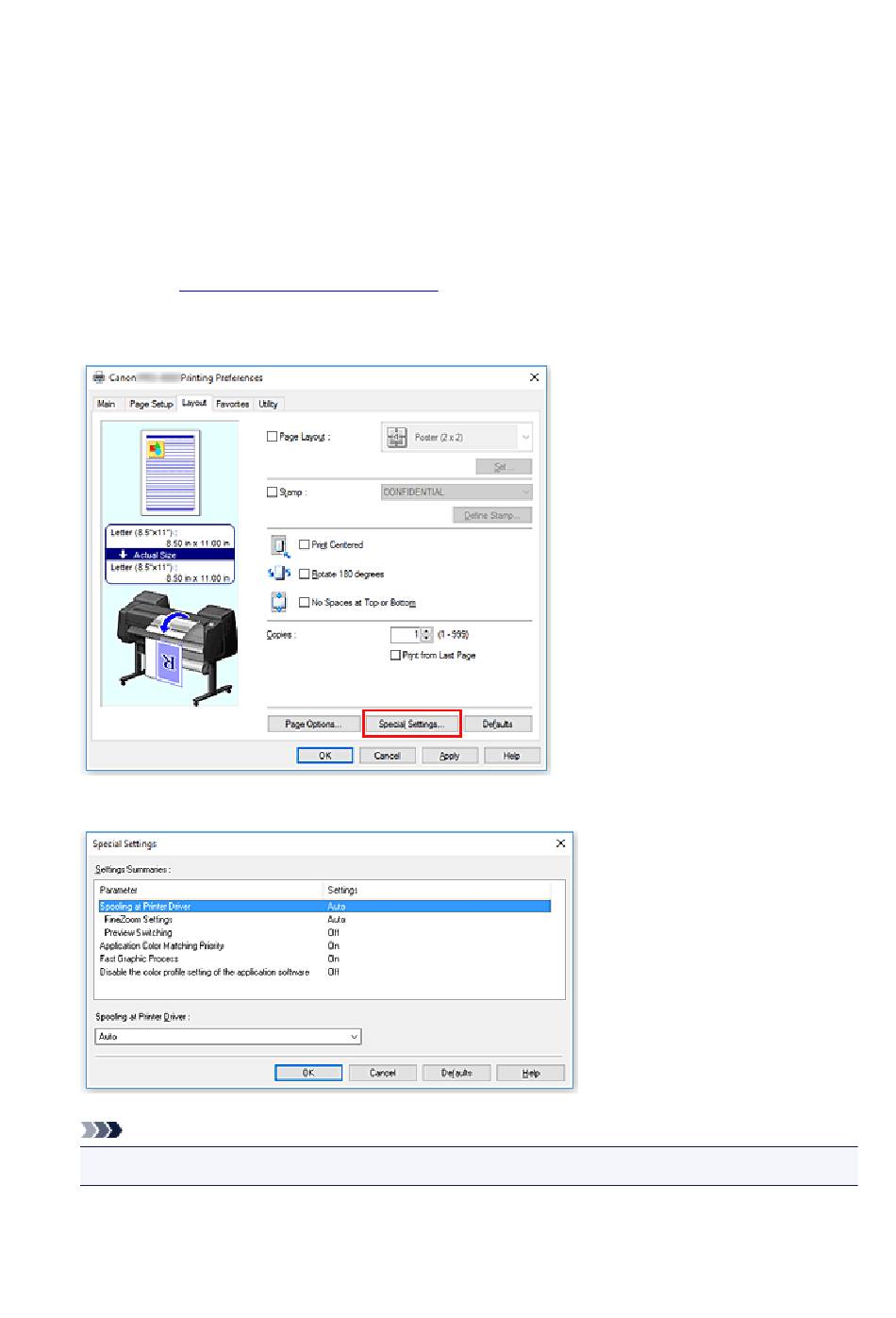Click the Rotate 180 degrees icon

click(x=279, y=574)
